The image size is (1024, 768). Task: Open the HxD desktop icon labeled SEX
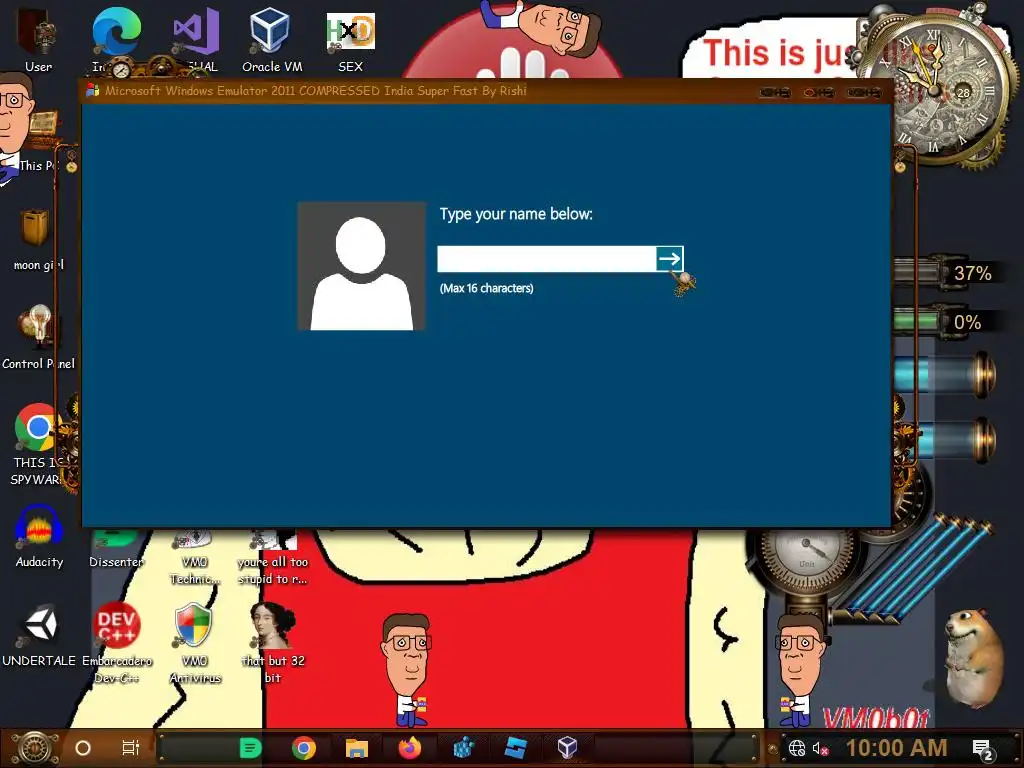point(350,39)
